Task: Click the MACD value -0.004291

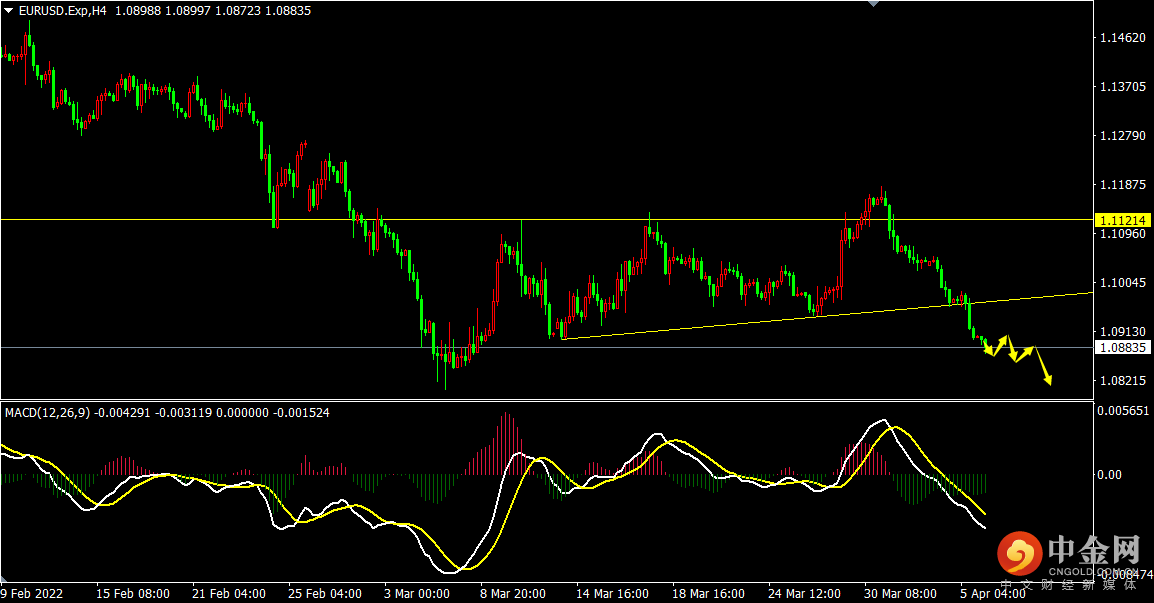Action: click(123, 413)
